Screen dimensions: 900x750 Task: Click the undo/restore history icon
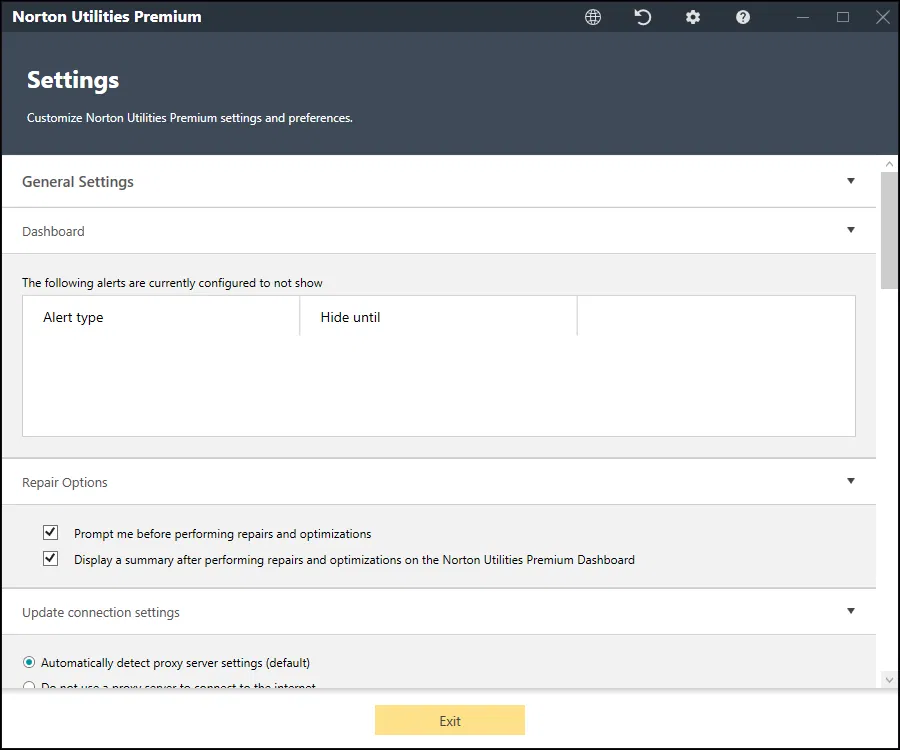(x=643, y=17)
